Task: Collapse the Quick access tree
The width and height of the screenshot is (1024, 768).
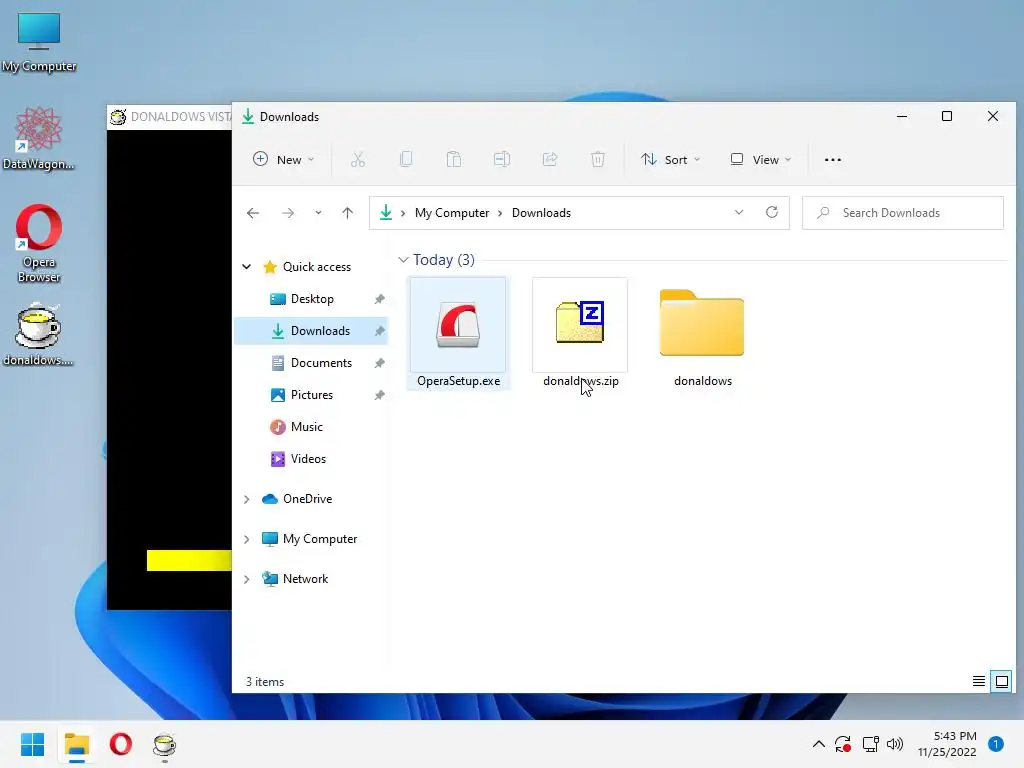Action: [x=247, y=266]
